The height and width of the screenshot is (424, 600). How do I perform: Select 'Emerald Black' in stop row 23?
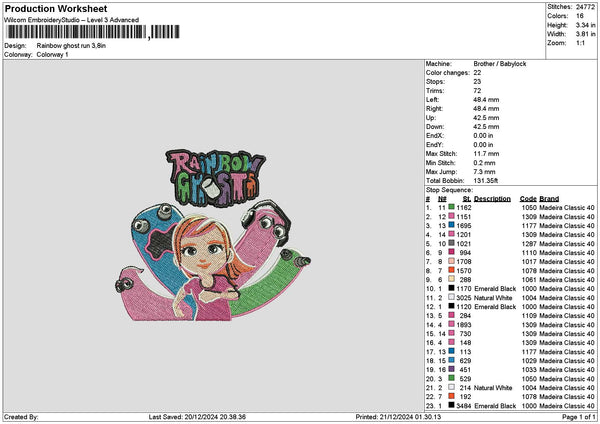point(495,406)
